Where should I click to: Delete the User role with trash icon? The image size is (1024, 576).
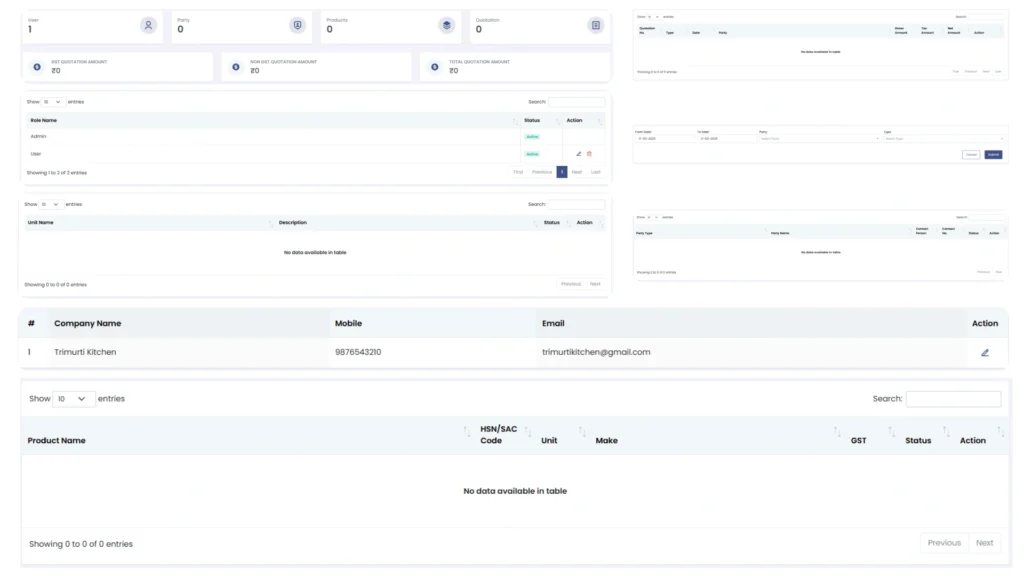(x=589, y=154)
